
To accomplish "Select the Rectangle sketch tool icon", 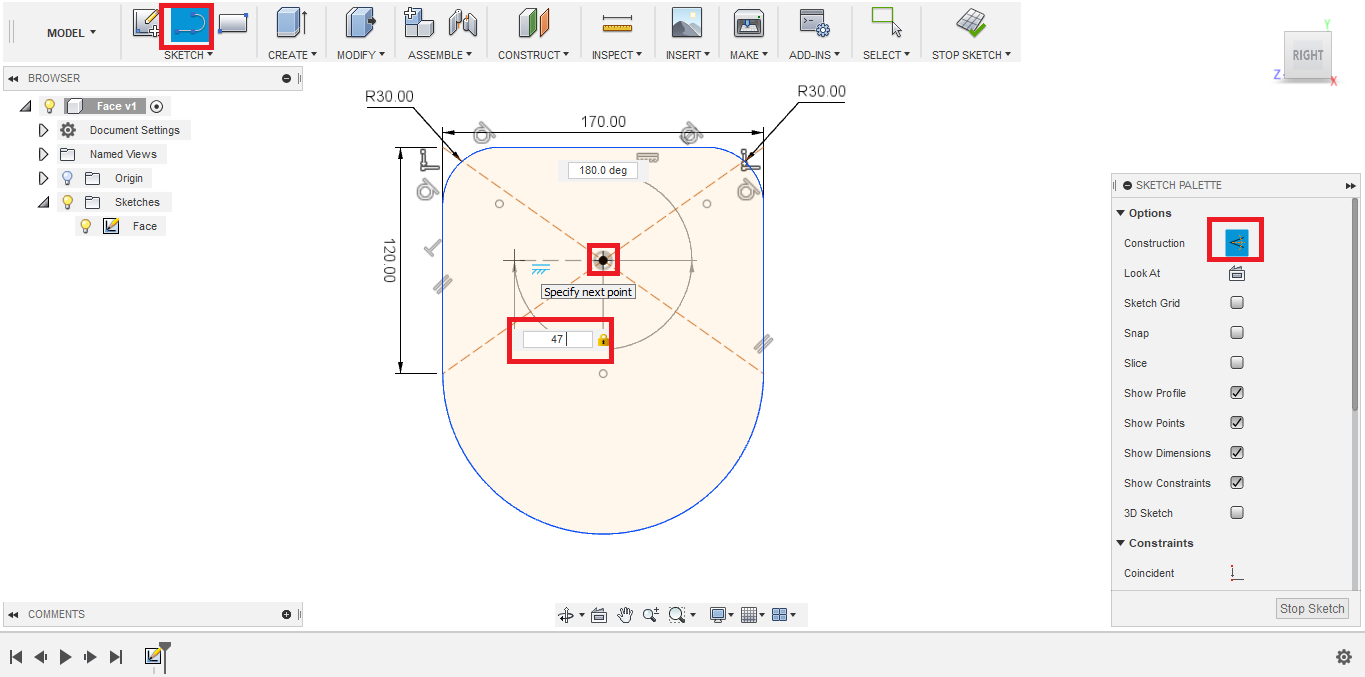I will point(232,23).
